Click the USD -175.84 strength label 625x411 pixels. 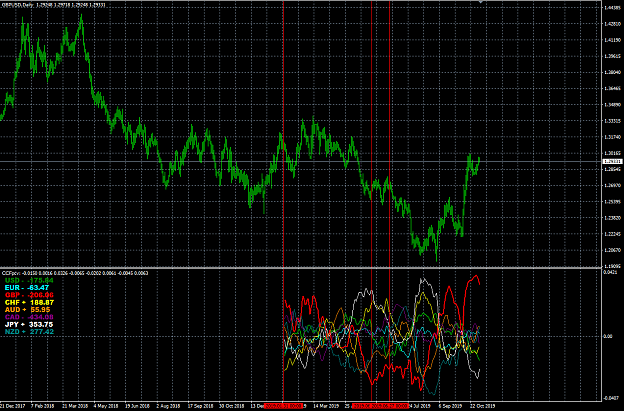[x=29, y=280]
